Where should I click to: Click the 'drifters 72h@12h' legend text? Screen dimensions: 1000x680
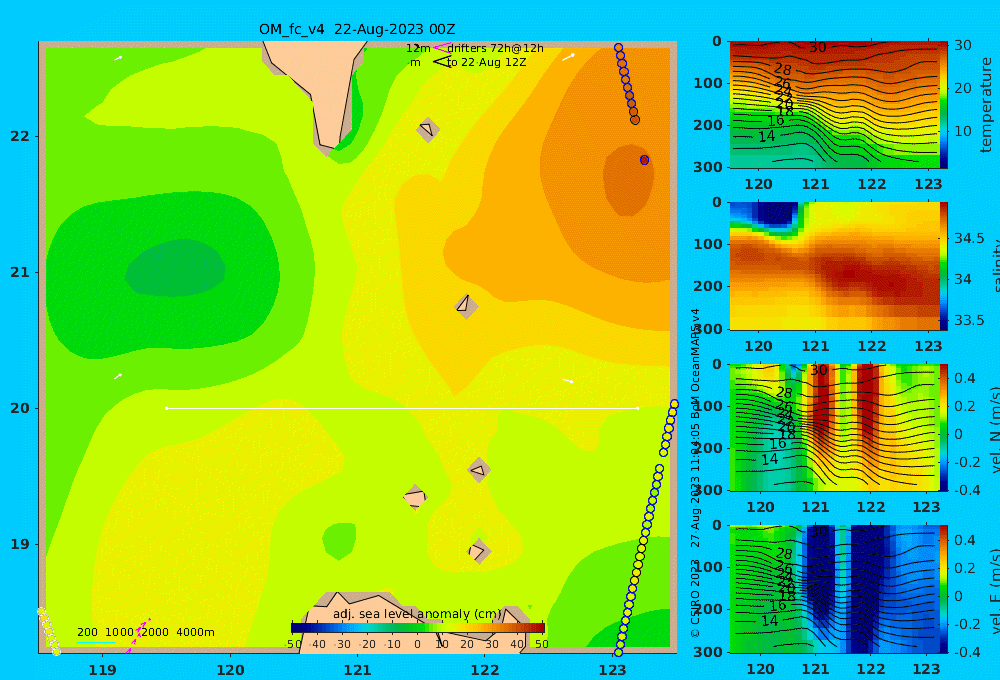coord(496,48)
